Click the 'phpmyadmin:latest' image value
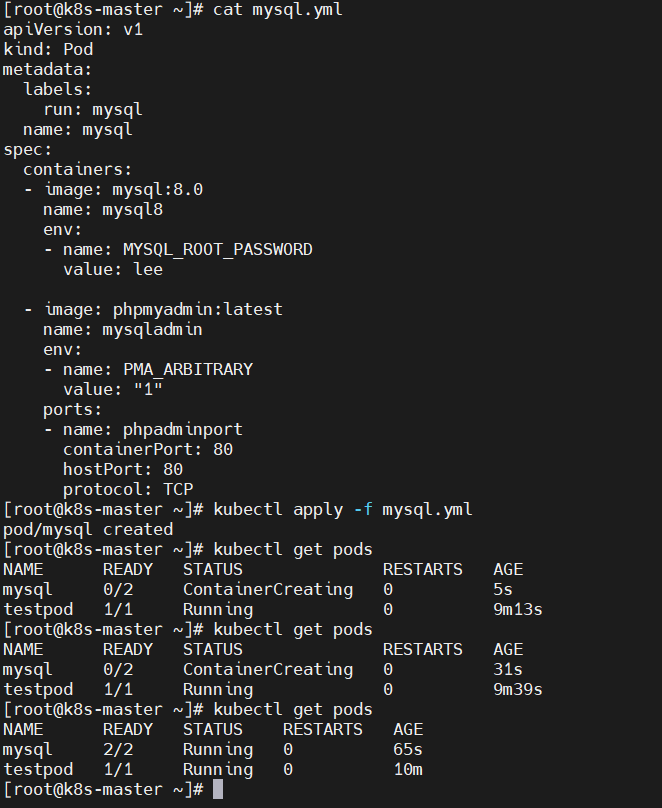The width and height of the screenshot is (662, 808). coord(197,310)
